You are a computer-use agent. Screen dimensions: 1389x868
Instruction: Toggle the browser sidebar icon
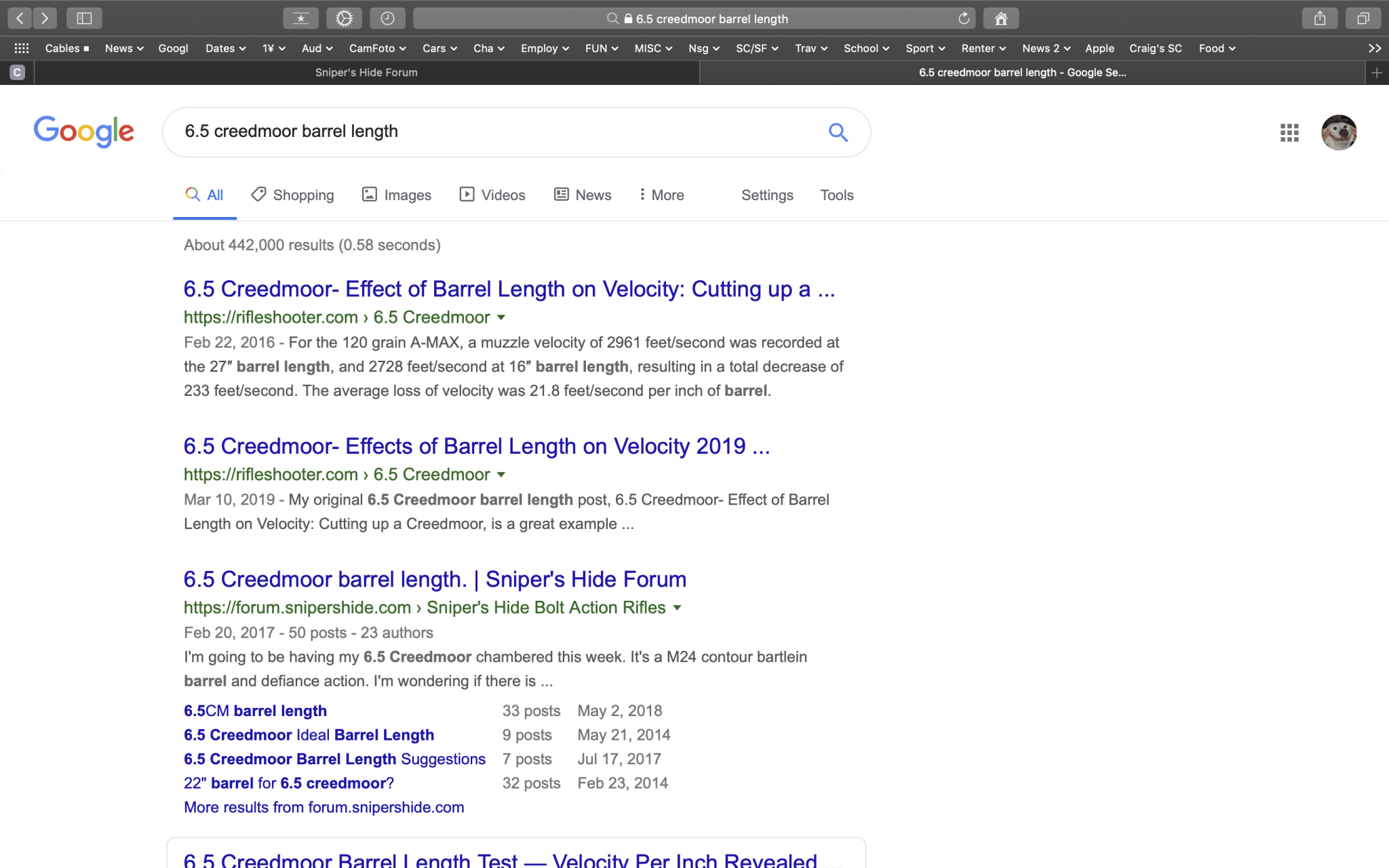point(84,18)
